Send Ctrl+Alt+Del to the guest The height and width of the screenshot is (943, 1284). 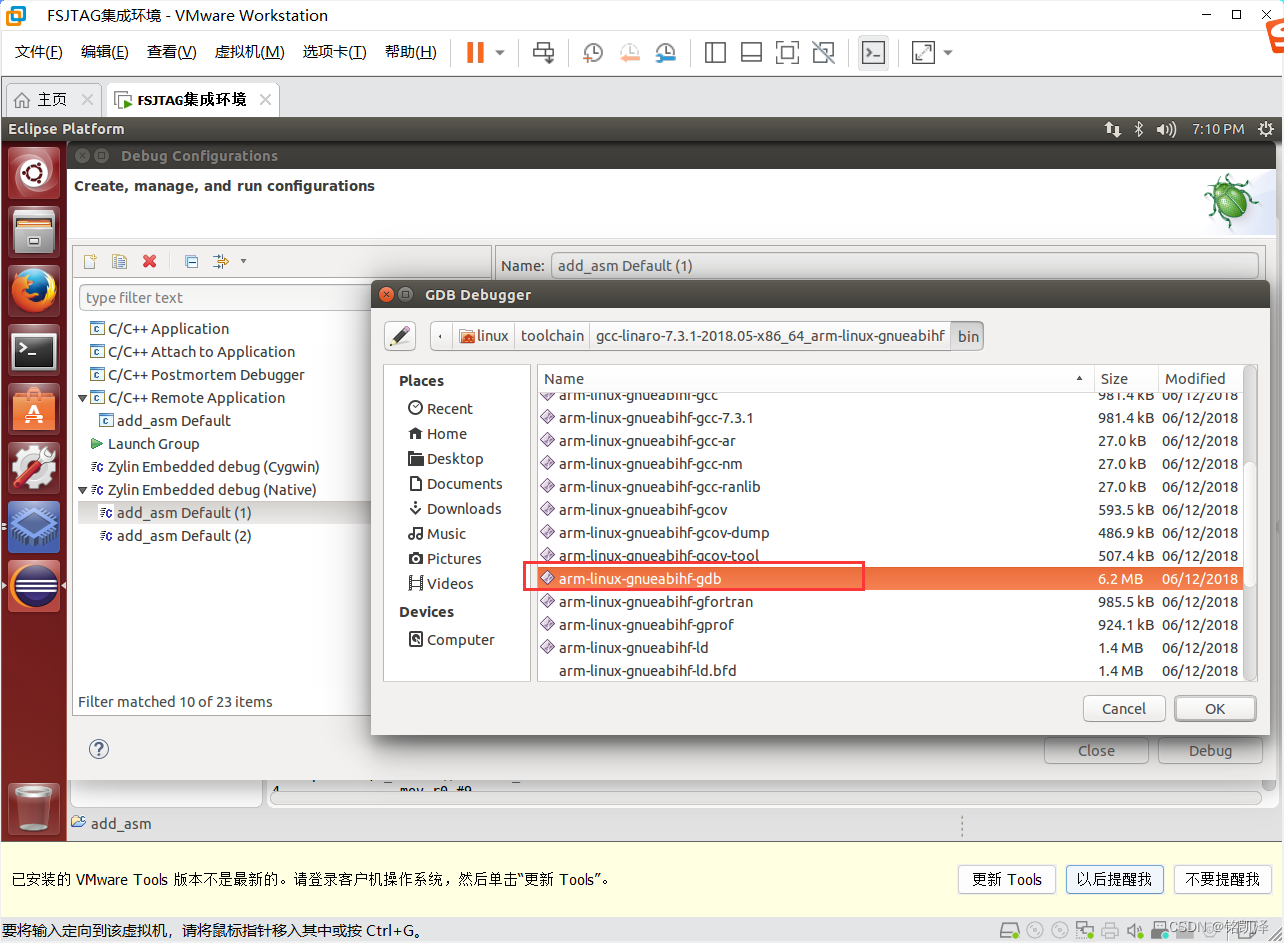(x=543, y=52)
